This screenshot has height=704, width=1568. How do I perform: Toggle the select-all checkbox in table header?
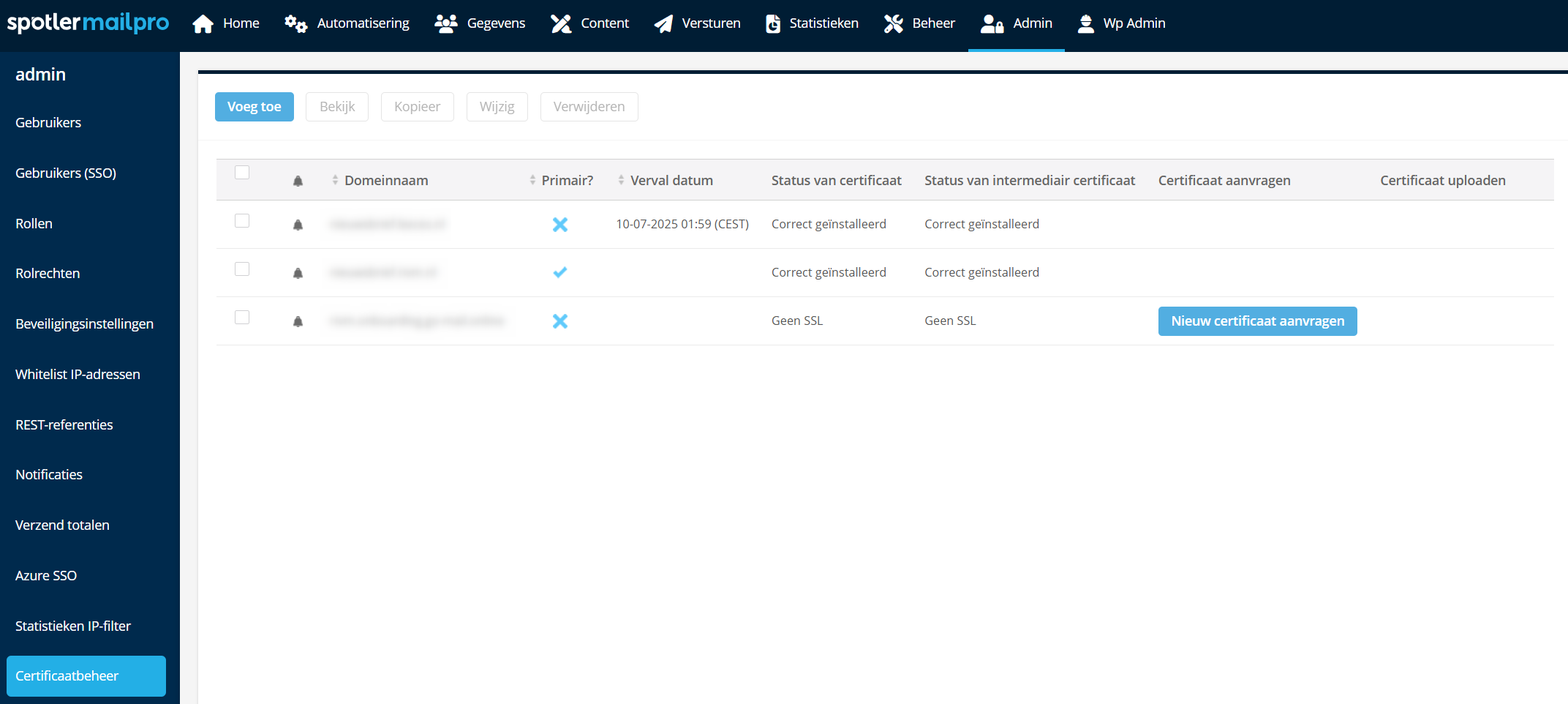[x=242, y=173]
